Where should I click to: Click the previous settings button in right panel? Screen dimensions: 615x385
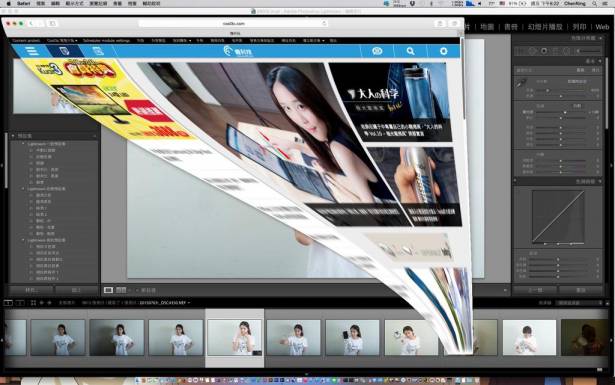click(535, 290)
